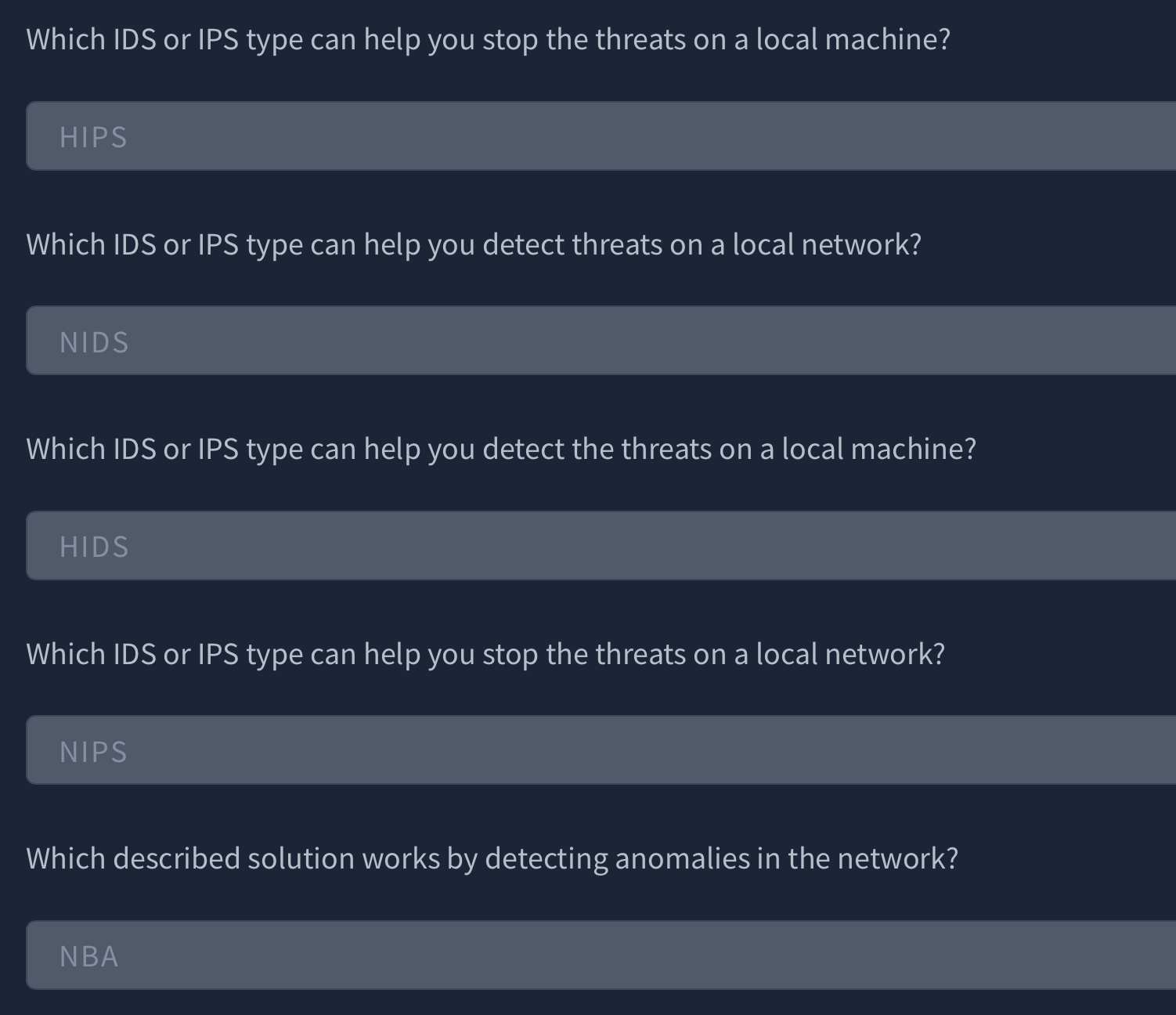Click the HIDS placeholder text
The image size is (1176, 1015).
(94, 547)
